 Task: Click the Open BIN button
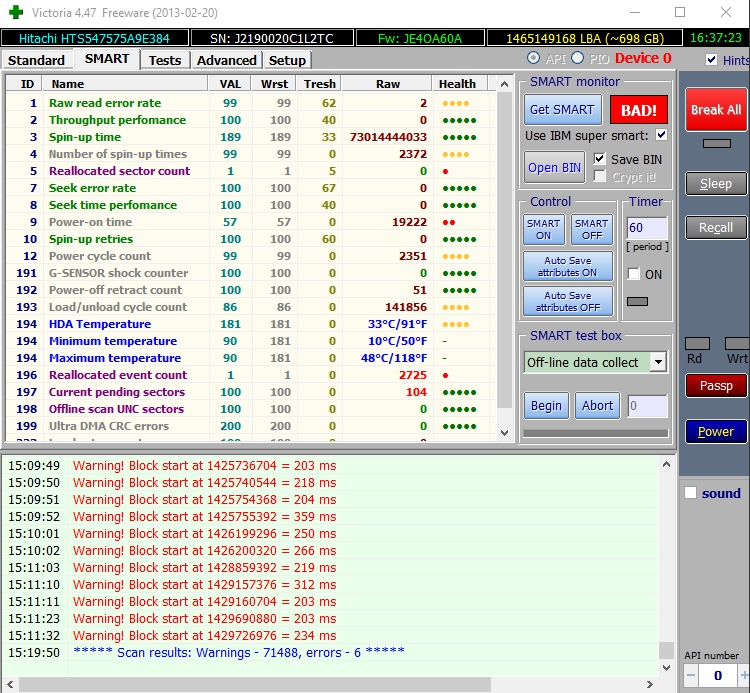pos(554,168)
